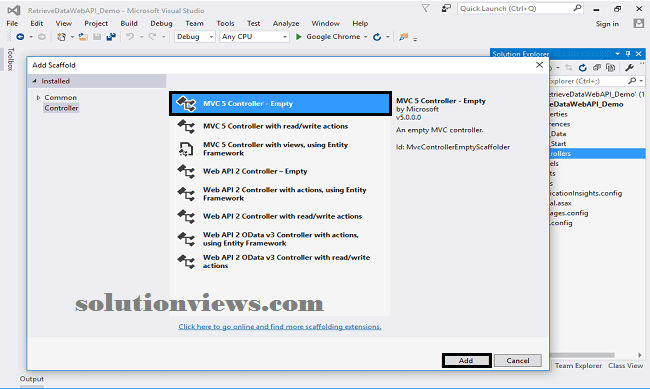Click the toolbar icon right of refresh dropdown
The width and height of the screenshot is (650, 389).
coord(403,37)
